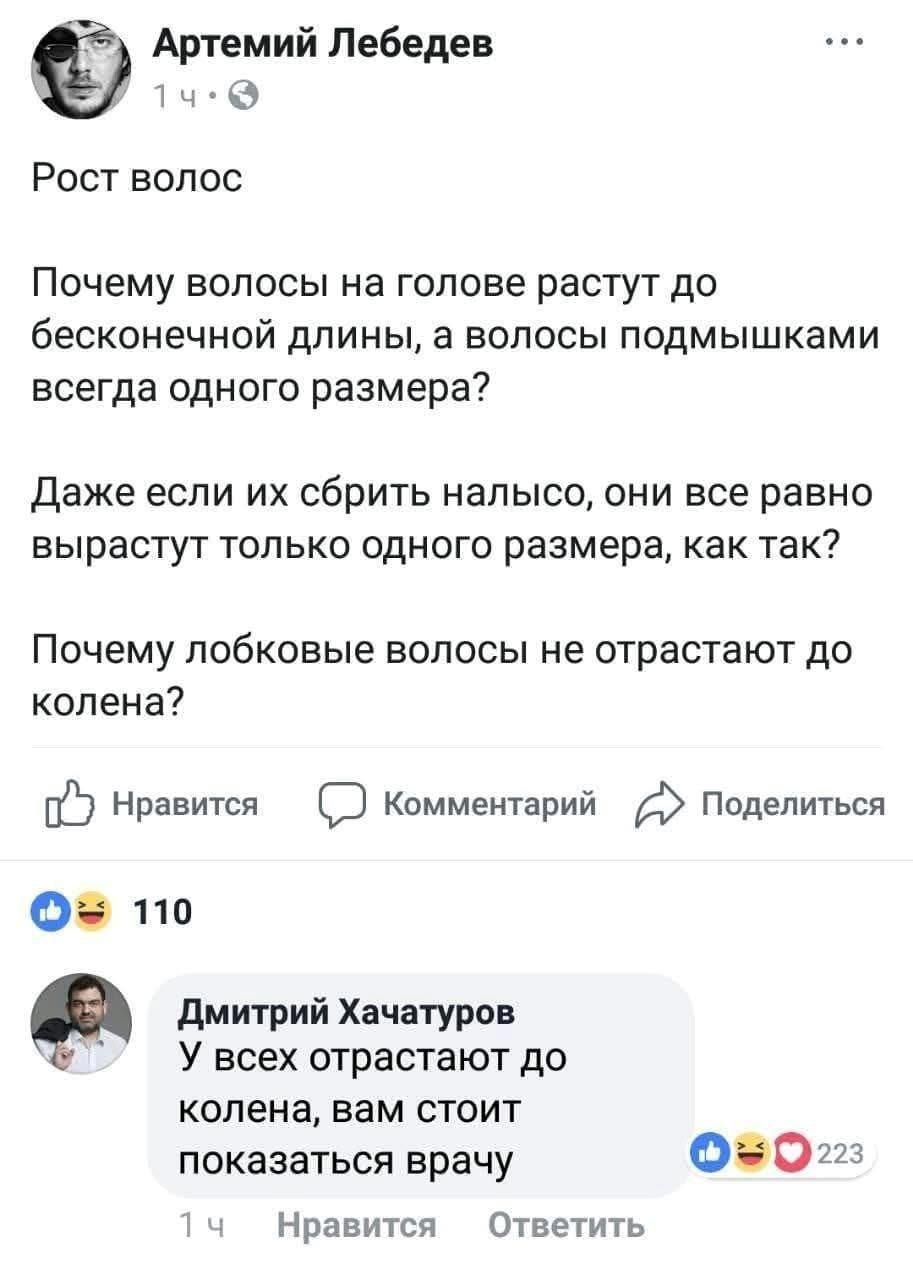Open the Артемий Лебедев profile name link
The image size is (913, 1280).
pos(322,45)
